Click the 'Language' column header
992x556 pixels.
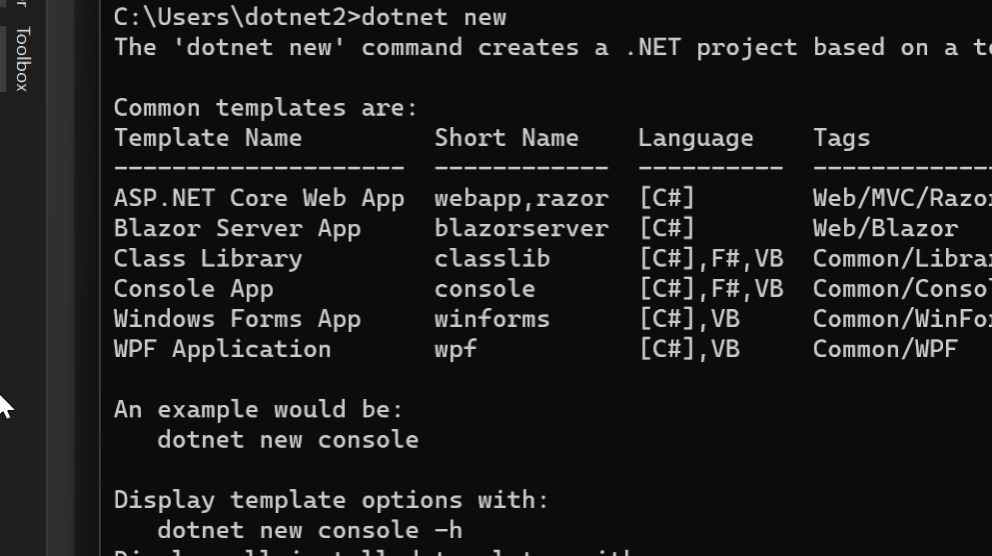point(695,138)
